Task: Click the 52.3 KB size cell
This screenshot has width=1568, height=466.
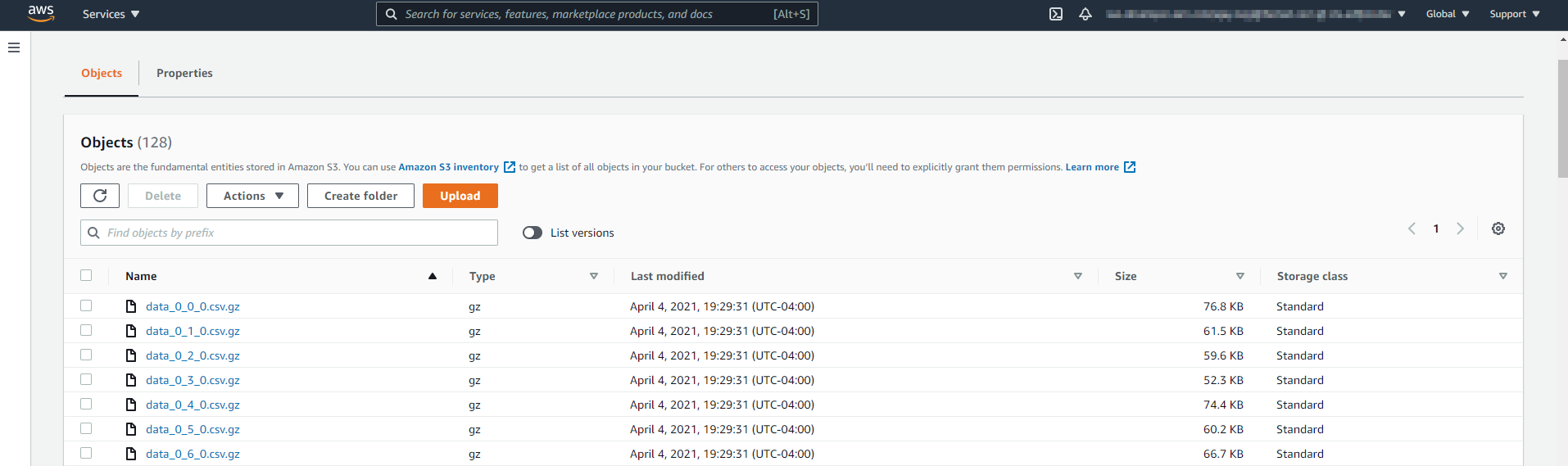Action: click(1223, 380)
